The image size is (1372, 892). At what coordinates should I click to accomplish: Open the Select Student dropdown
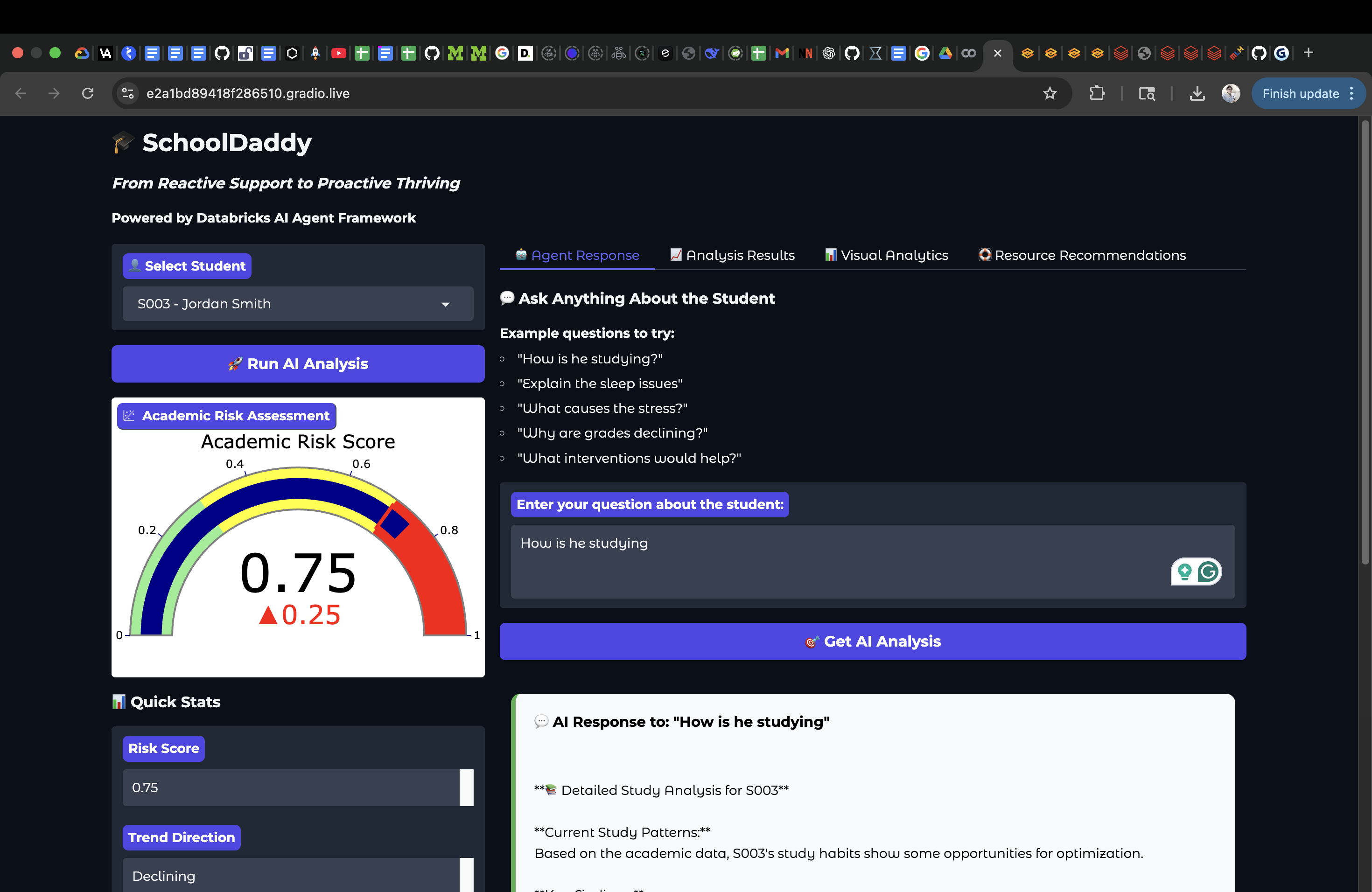pyautogui.click(x=297, y=304)
